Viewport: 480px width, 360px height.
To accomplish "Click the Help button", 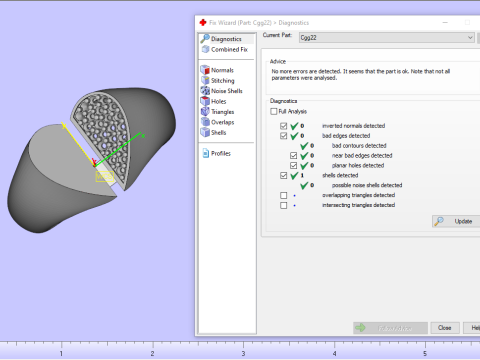I will tap(472, 328).
